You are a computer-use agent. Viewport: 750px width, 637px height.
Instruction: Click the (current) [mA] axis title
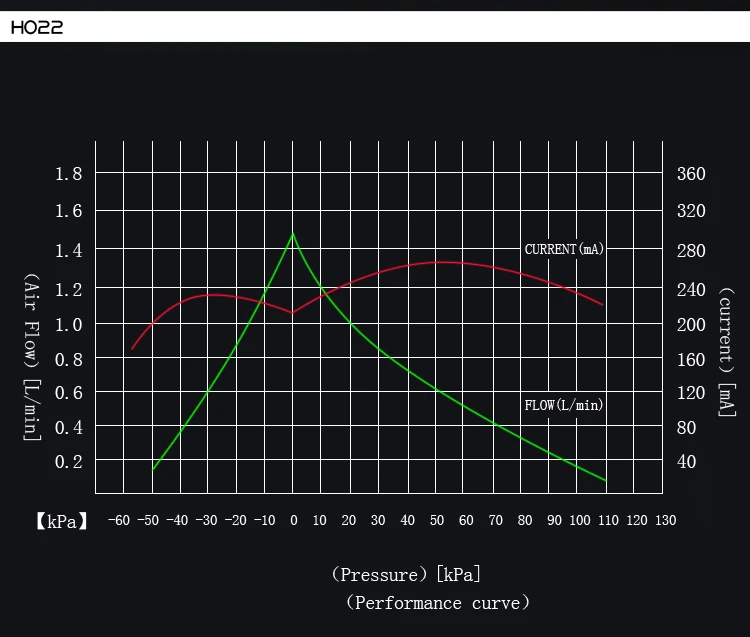pyautogui.click(x=727, y=352)
